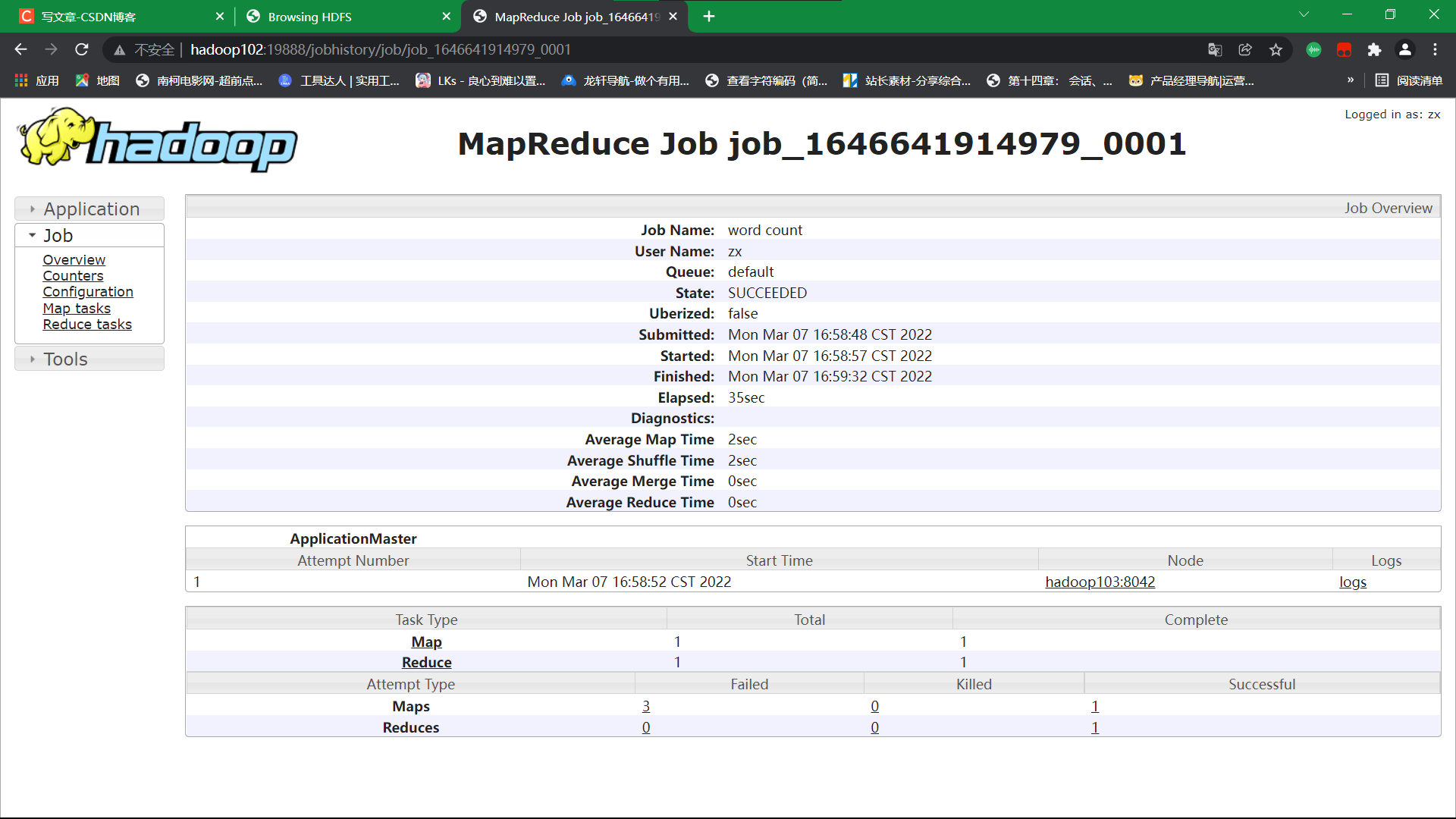Open 产品经理导航 bookmark

(1191, 80)
